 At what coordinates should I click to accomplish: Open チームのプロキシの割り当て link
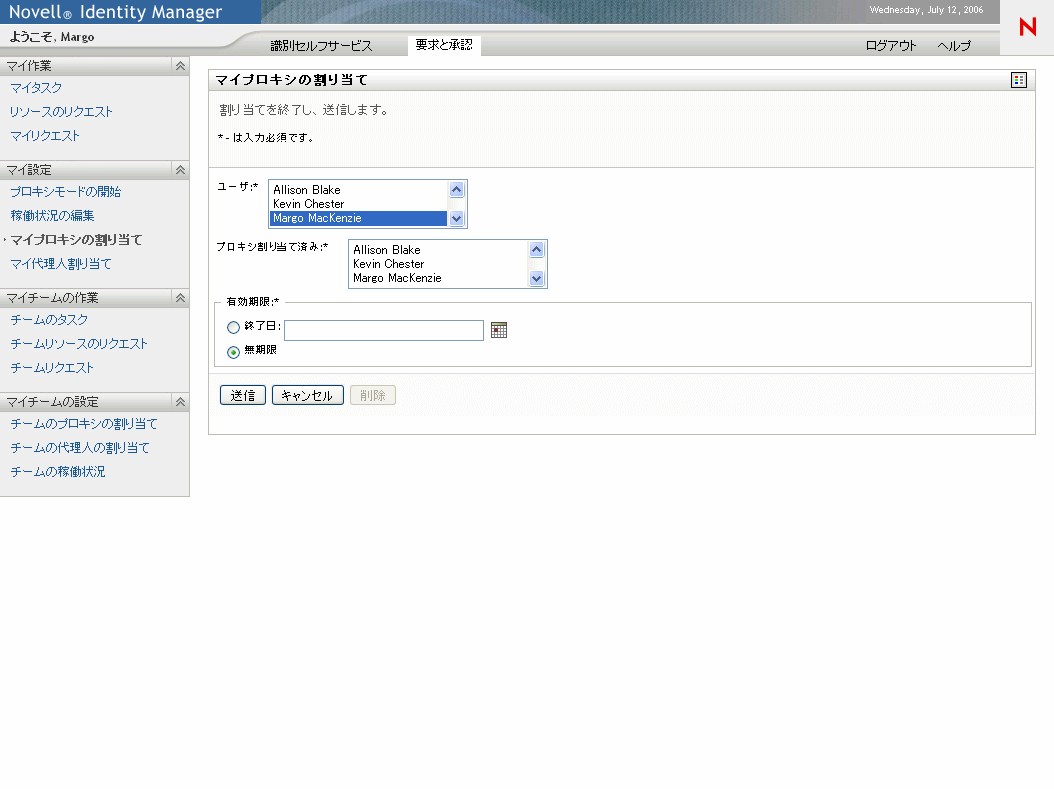(84, 424)
